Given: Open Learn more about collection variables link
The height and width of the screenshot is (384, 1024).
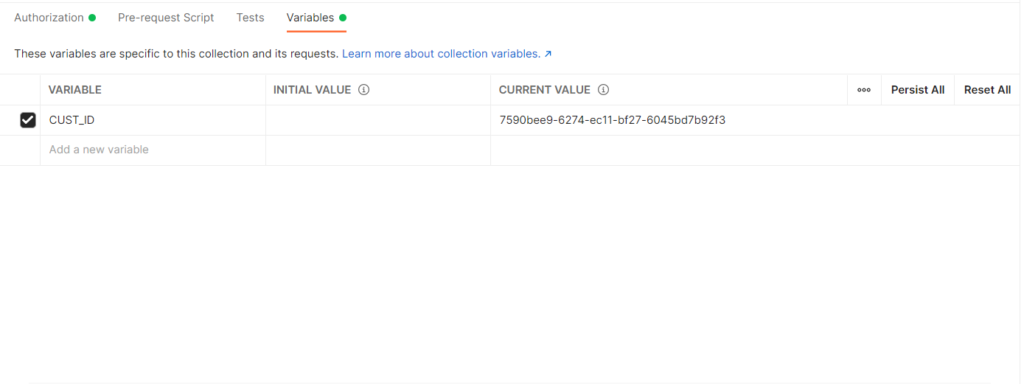Looking at the screenshot, I should [441, 54].
